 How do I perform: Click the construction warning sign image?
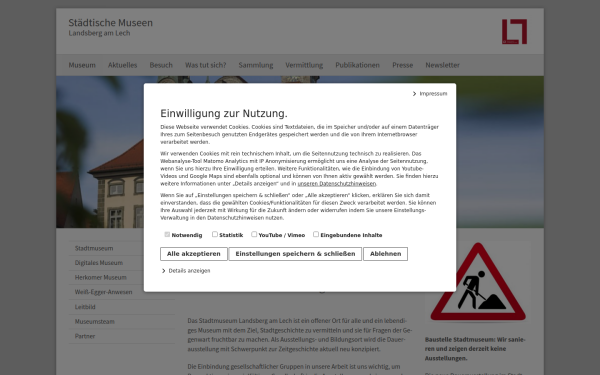tap(478, 282)
